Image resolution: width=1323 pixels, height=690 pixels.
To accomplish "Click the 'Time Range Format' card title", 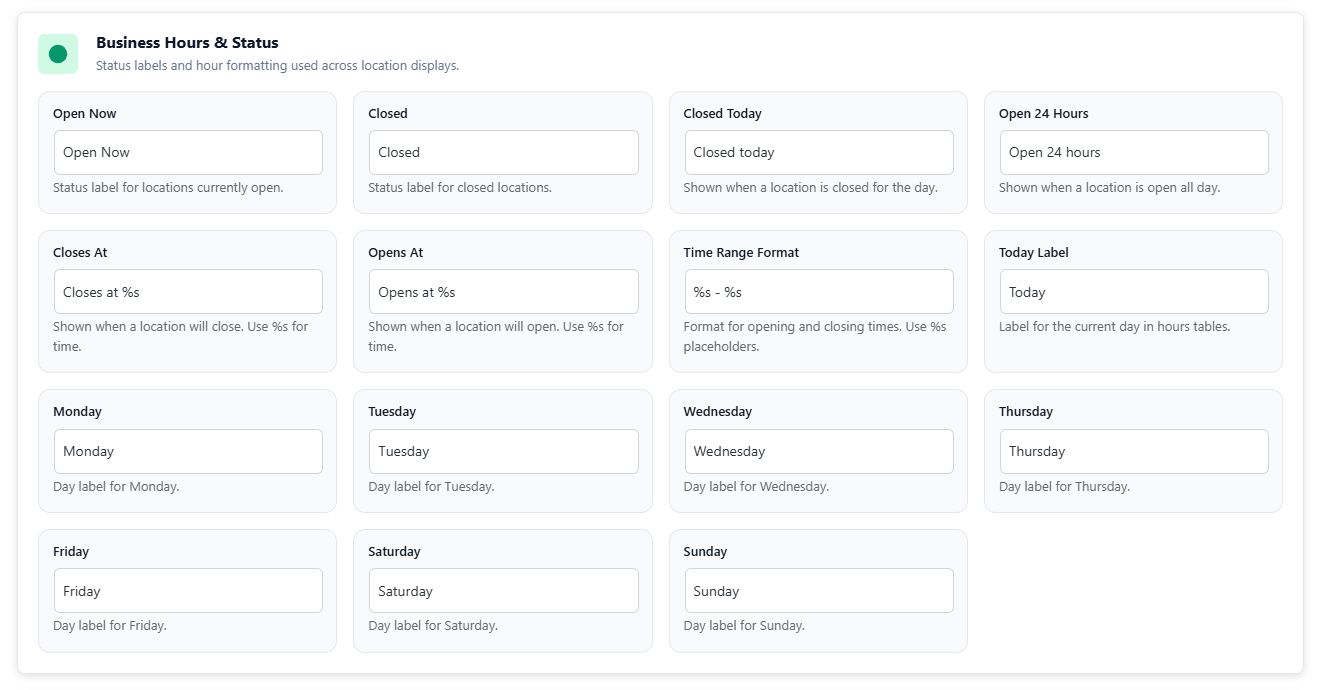I will (742, 253).
